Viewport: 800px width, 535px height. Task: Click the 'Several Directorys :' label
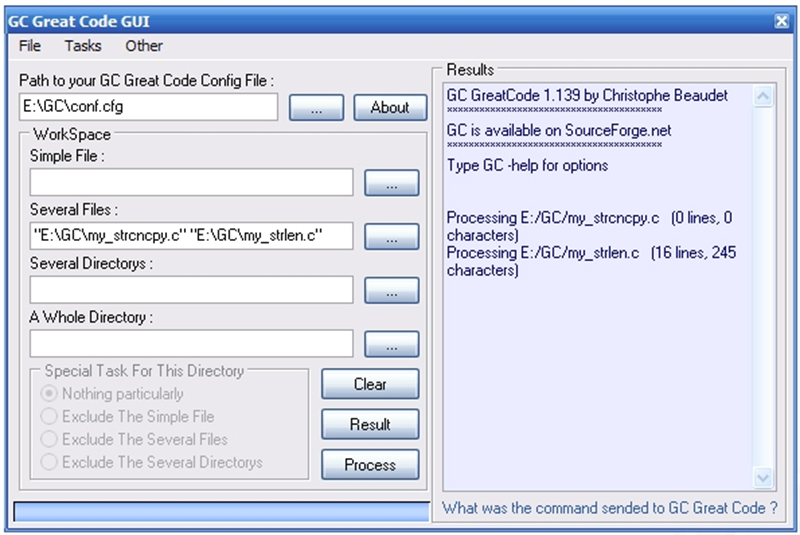click(91, 263)
